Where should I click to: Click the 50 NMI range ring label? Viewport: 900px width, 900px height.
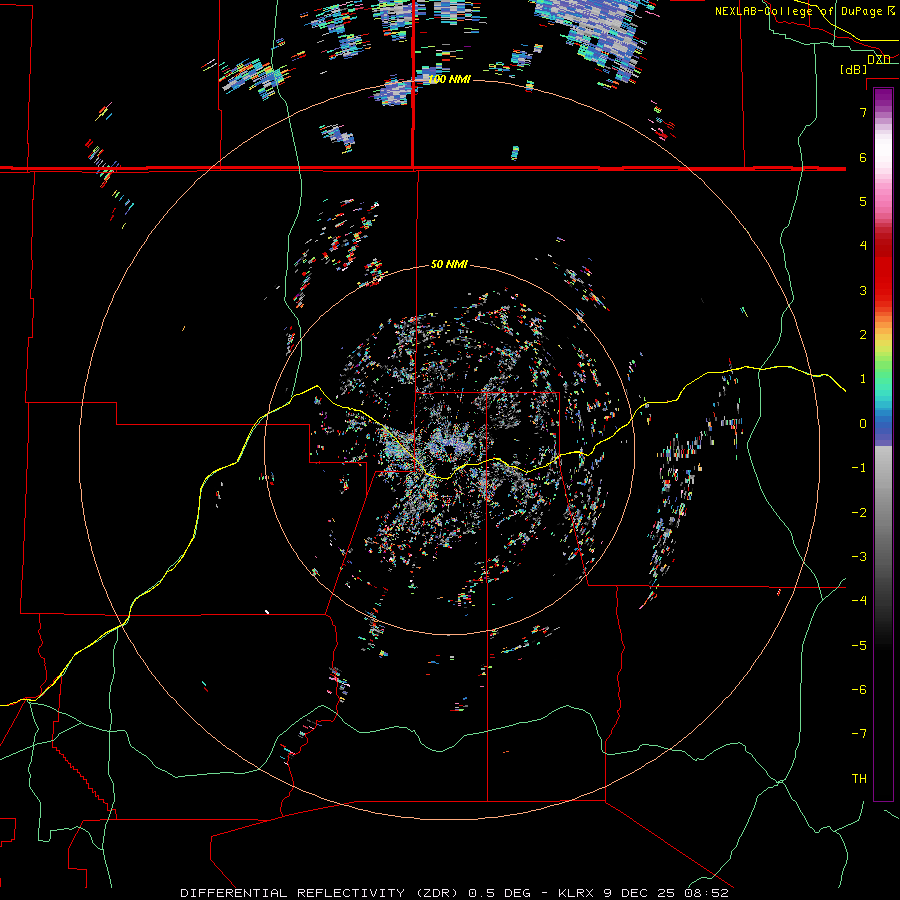[449, 264]
